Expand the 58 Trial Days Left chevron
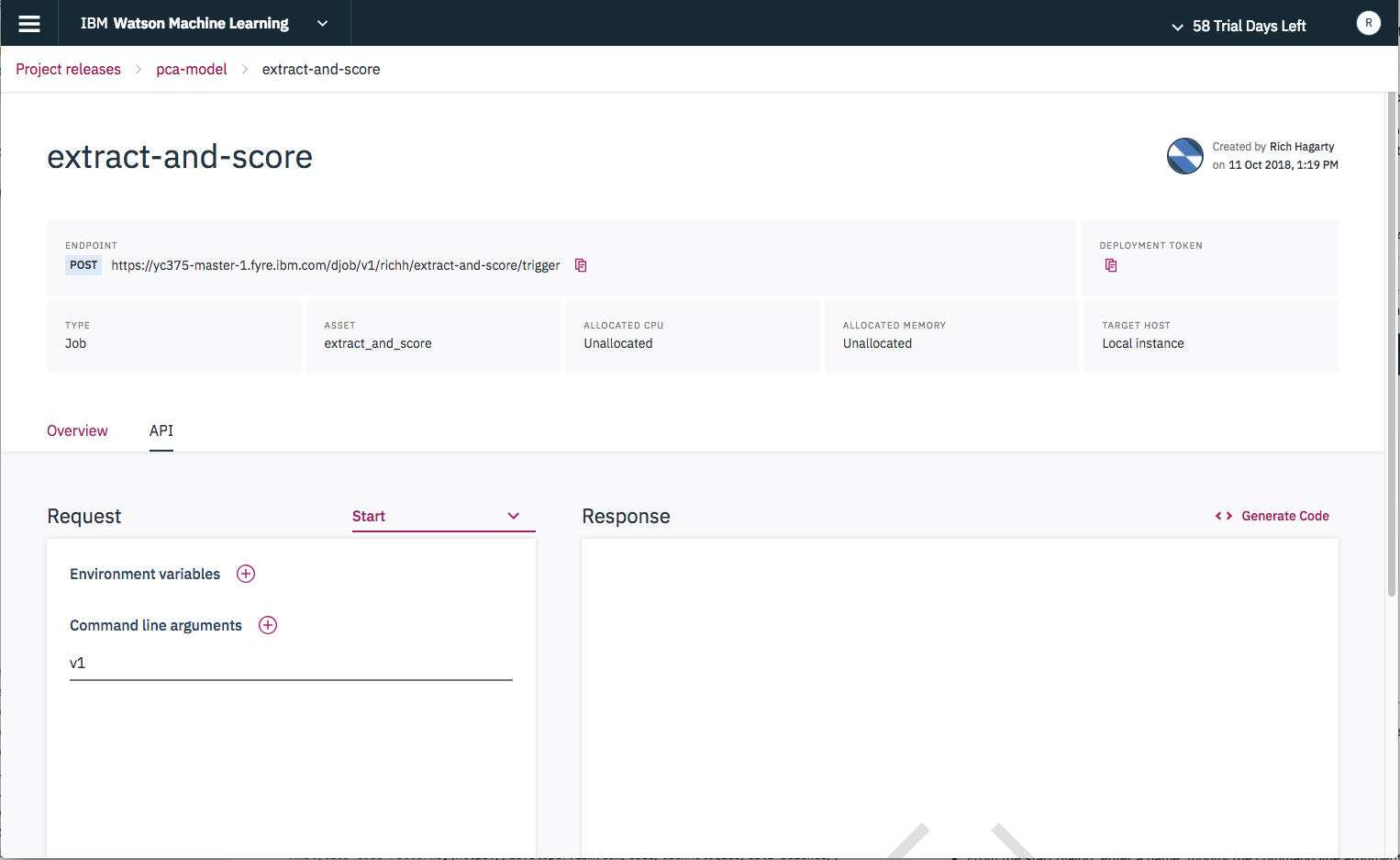Viewport: 1400px width, 860px height. pyautogui.click(x=1177, y=27)
